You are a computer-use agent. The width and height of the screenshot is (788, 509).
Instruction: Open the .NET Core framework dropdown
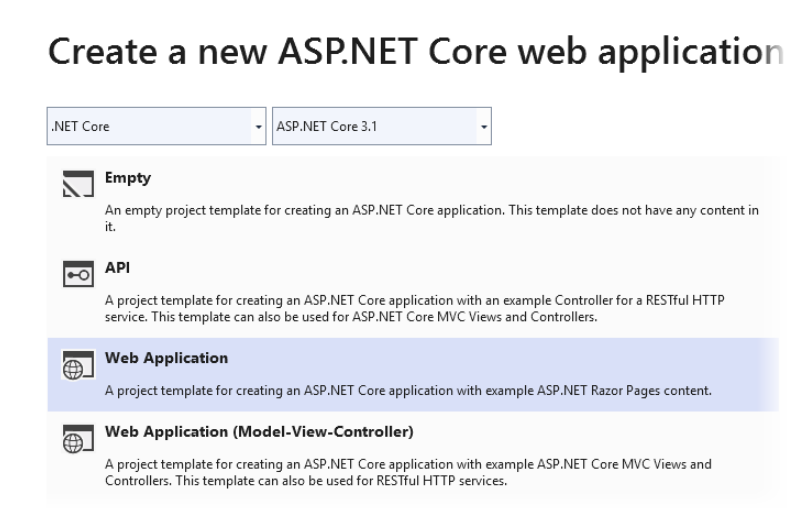click(157, 127)
